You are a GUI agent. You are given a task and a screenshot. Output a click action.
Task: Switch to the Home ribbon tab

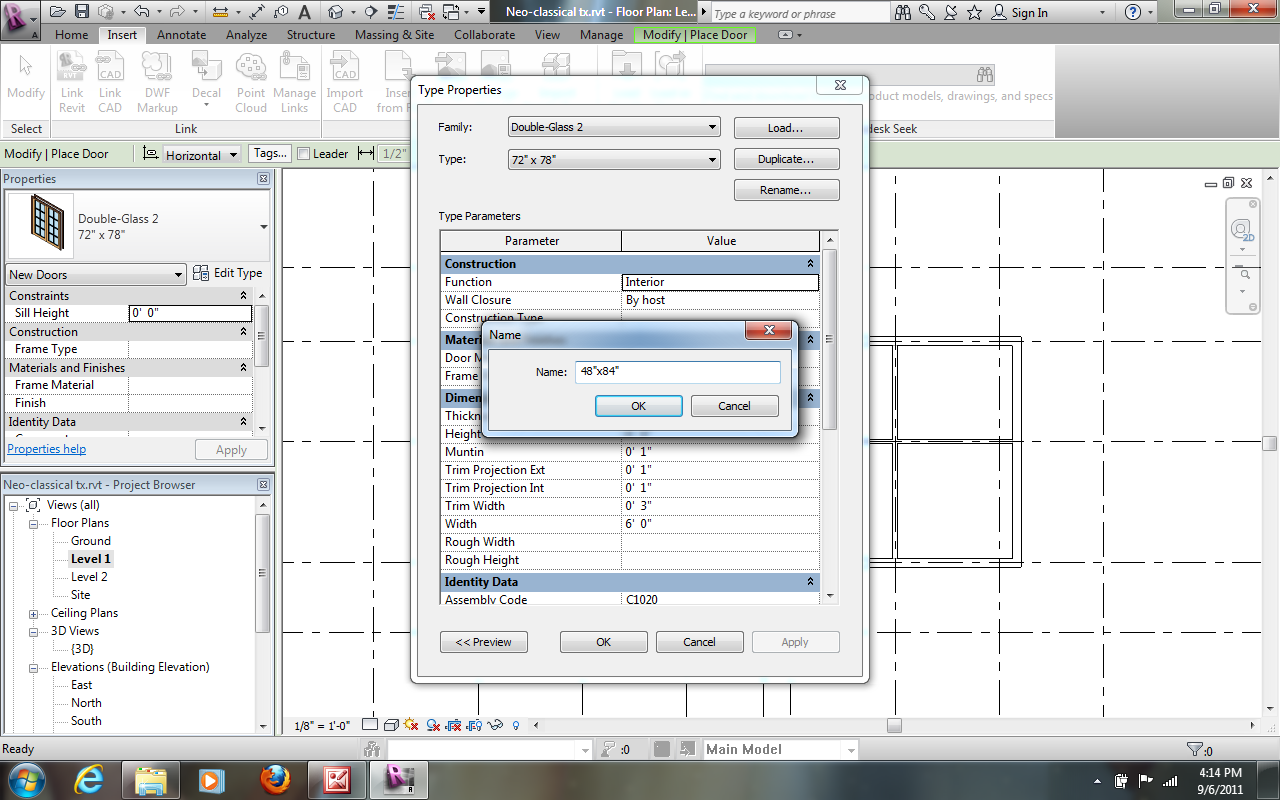click(71, 34)
